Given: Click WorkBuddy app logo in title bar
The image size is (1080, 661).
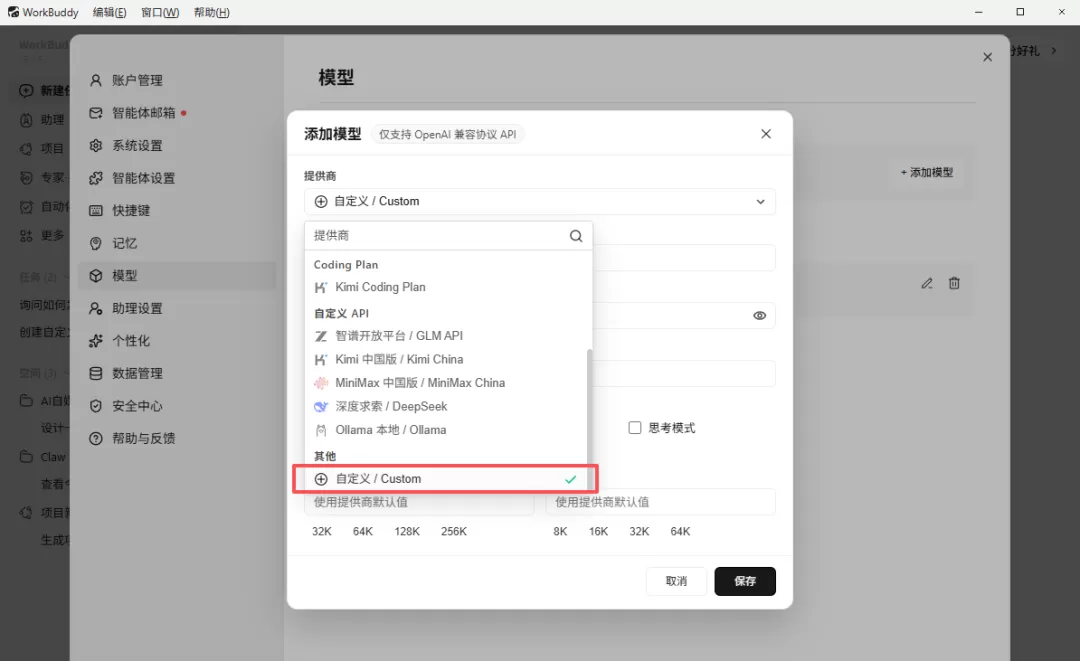Looking at the screenshot, I should pos(13,12).
